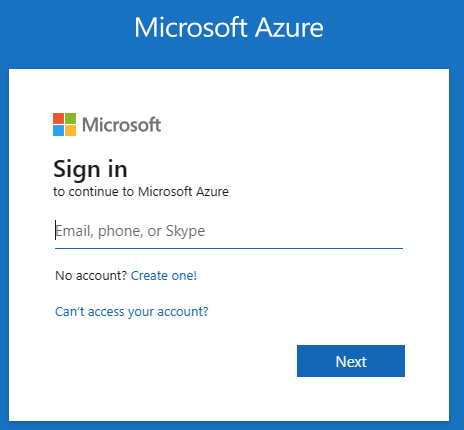Click the word Microsoft in the top header
The width and height of the screenshot is (464, 430).
191,27
